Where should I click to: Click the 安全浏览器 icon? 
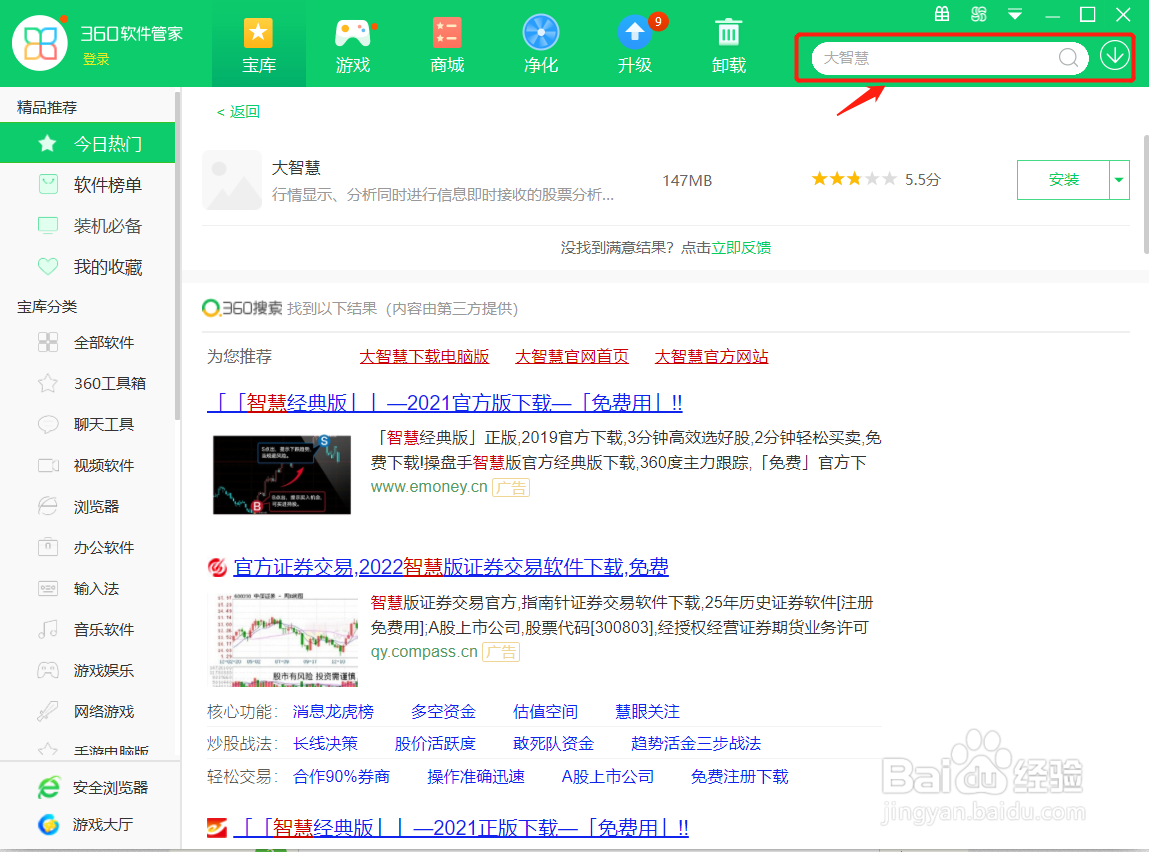pyautogui.click(x=49, y=788)
